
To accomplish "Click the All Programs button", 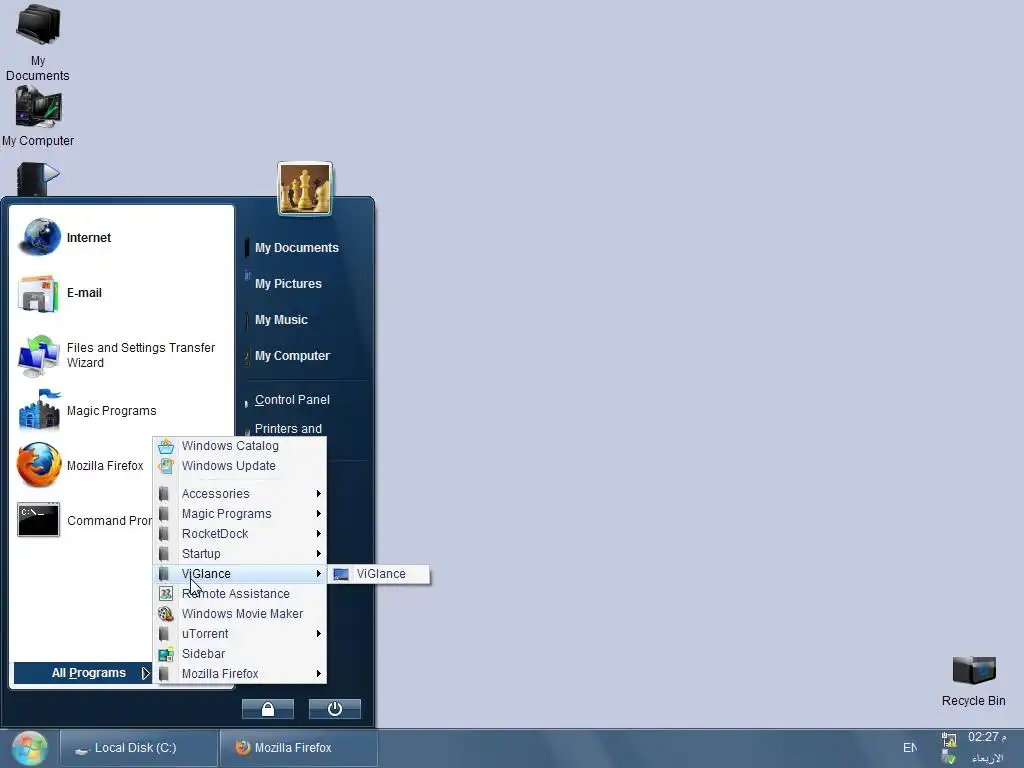I will coord(82,673).
